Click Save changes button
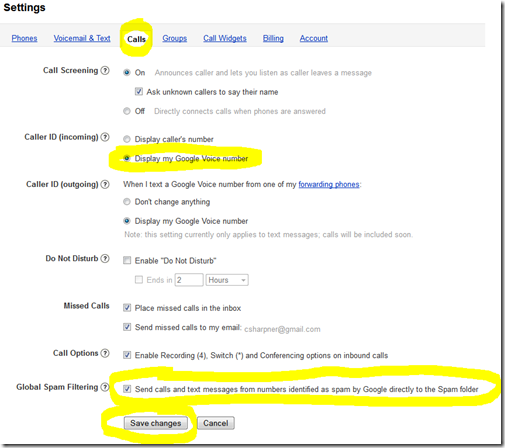The image size is (505, 448). tap(156, 423)
